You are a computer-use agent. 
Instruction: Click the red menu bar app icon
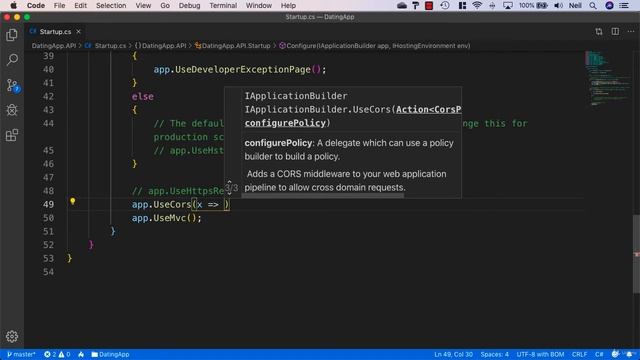(429, 5)
